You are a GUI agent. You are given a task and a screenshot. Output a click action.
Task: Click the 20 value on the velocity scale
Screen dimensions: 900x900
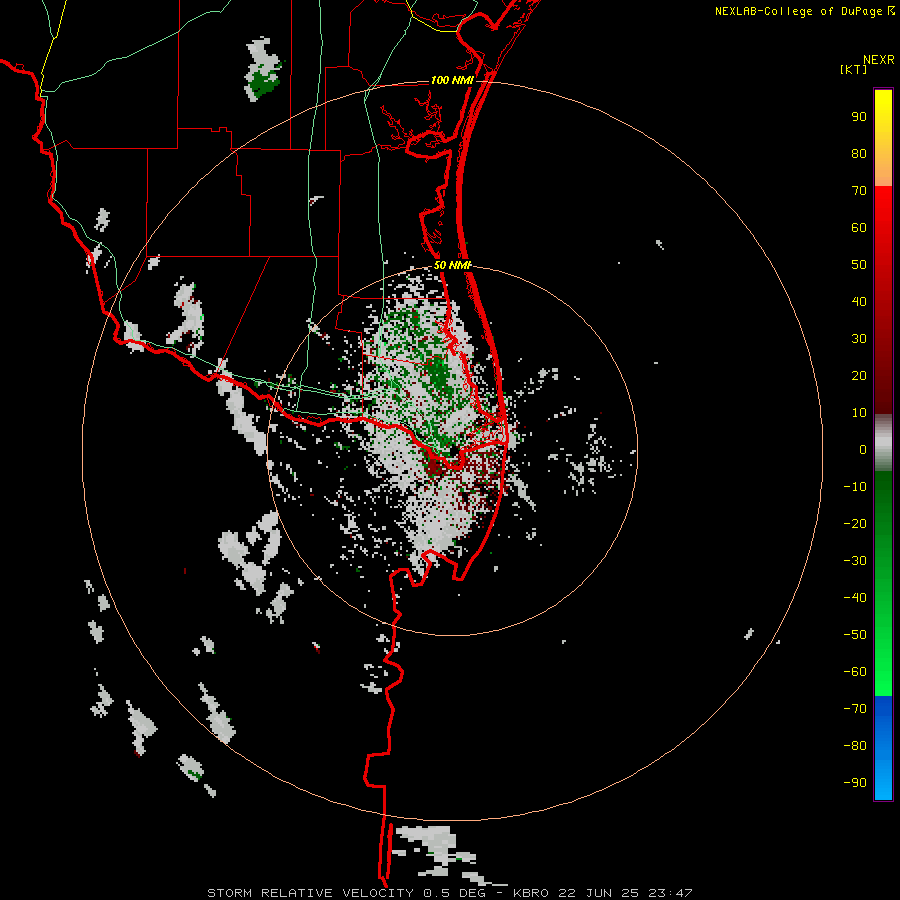tap(859, 376)
